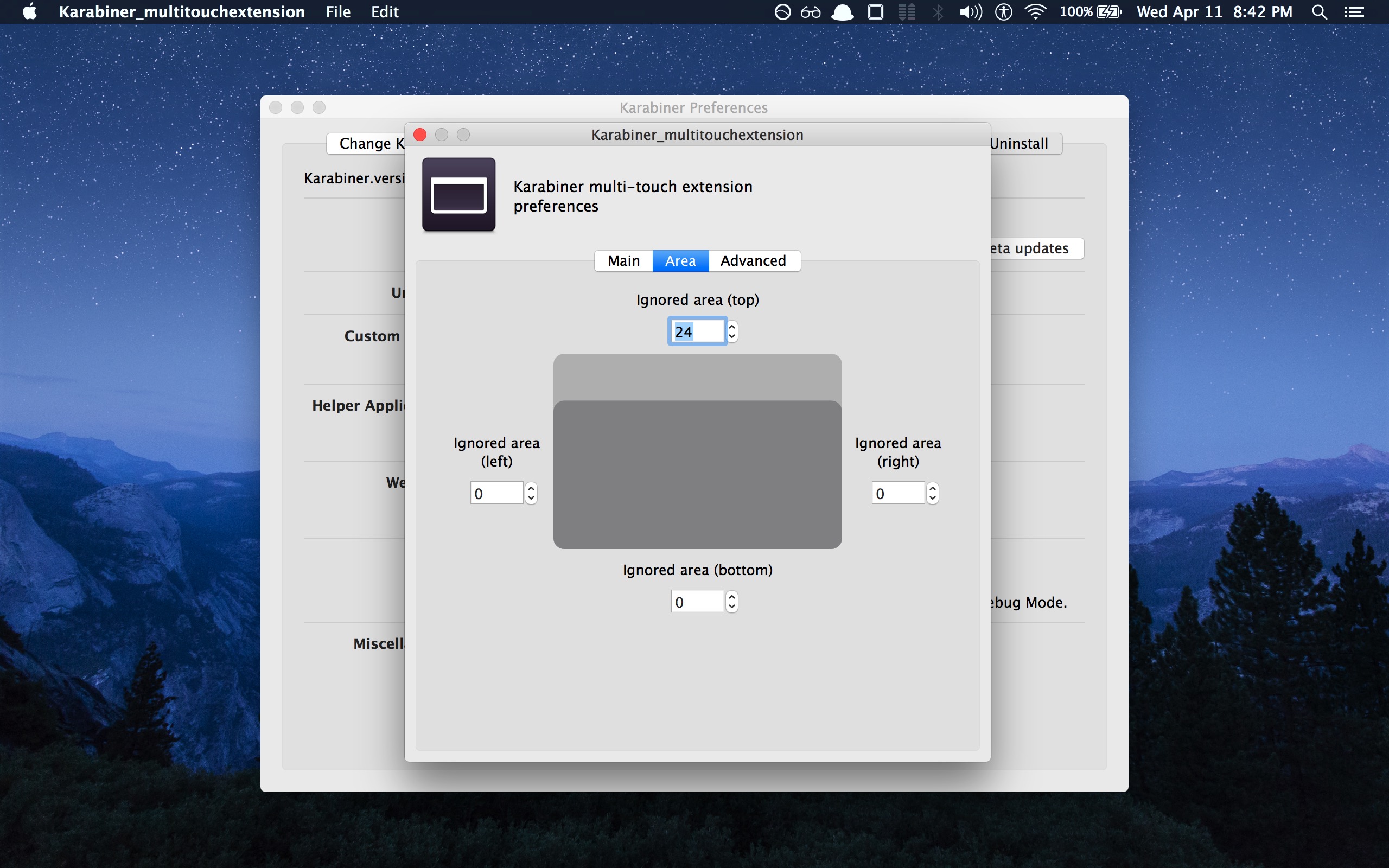Click the 'Ignored area (left)' label
Screen dimensions: 1389x868
[496, 452]
